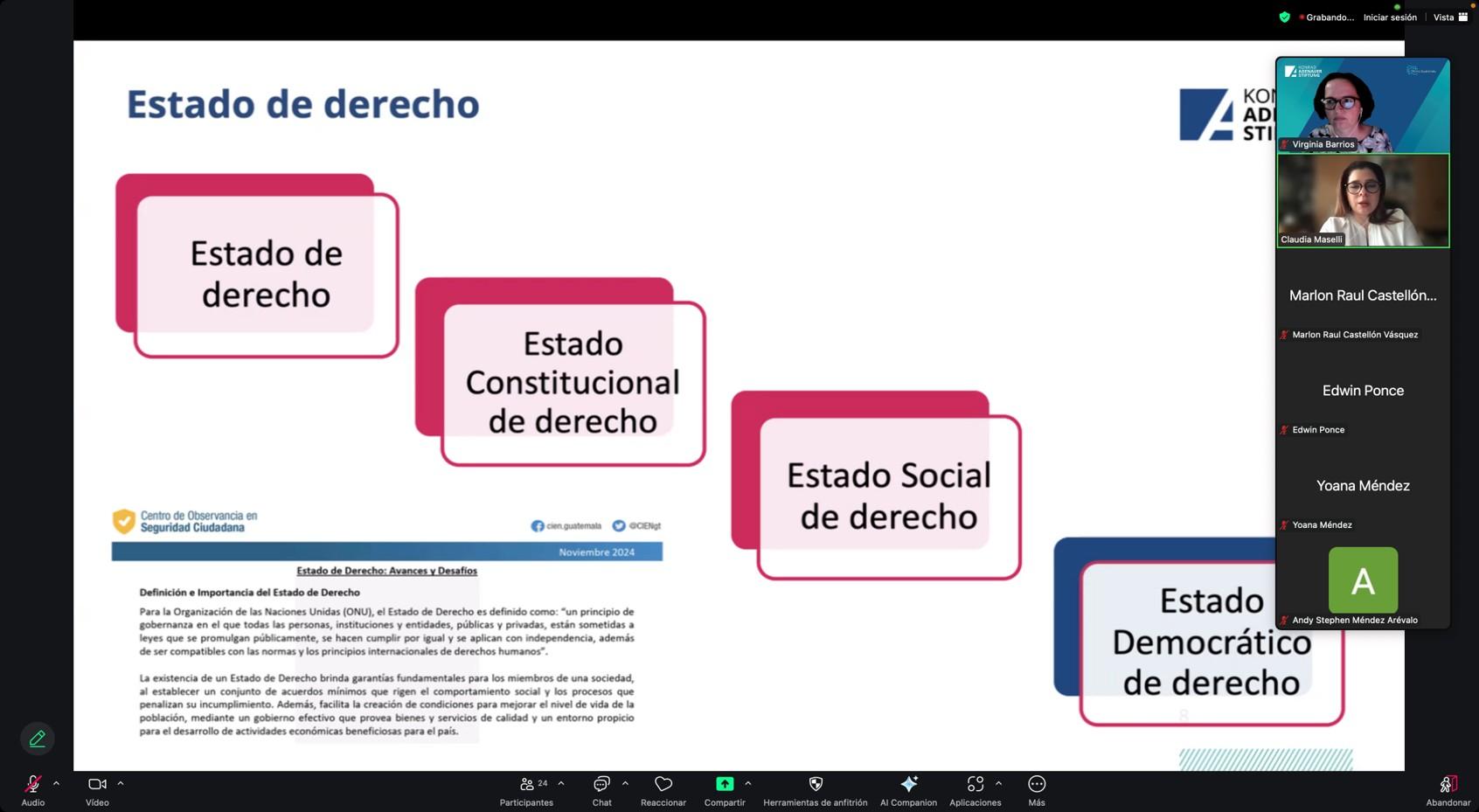Expand the chevron beside Participantes

click(x=561, y=783)
